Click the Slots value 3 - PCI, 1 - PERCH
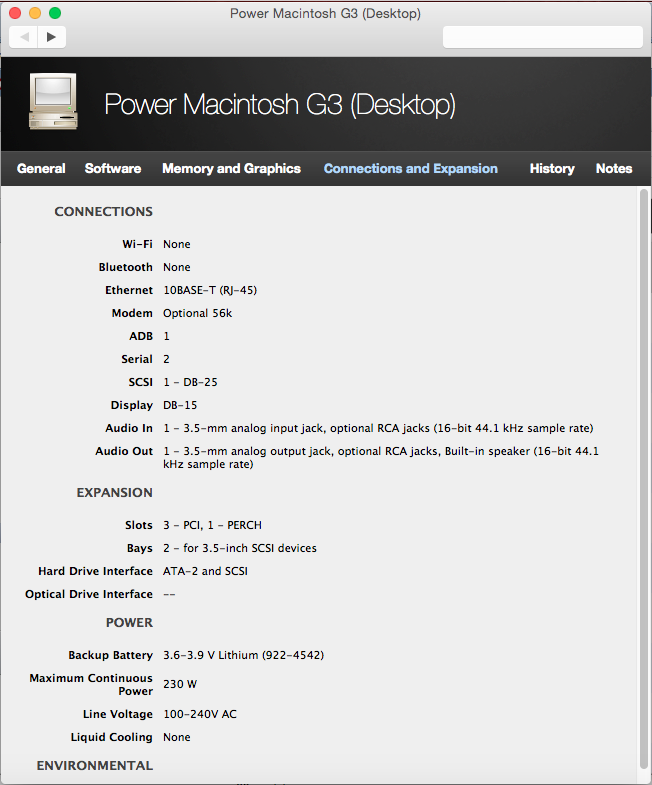Screen dimensions: 652x785 point(212,525)
